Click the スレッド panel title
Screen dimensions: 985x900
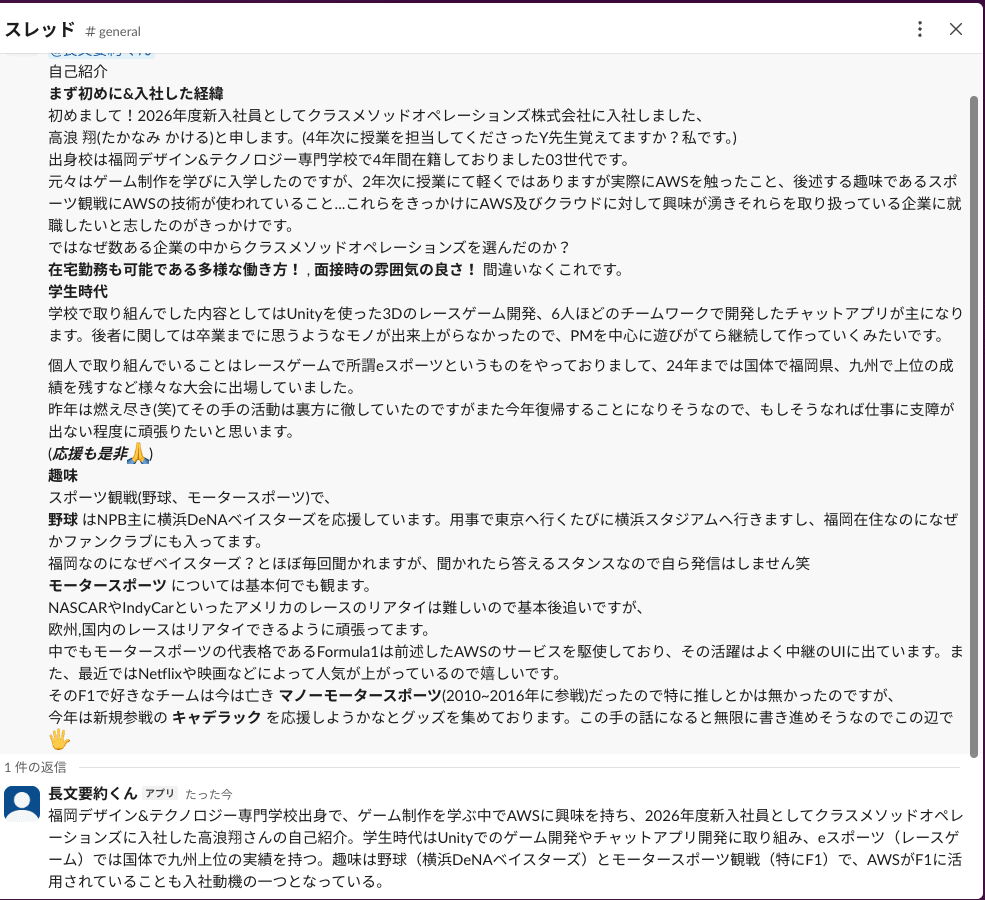(x=40, y=30)
